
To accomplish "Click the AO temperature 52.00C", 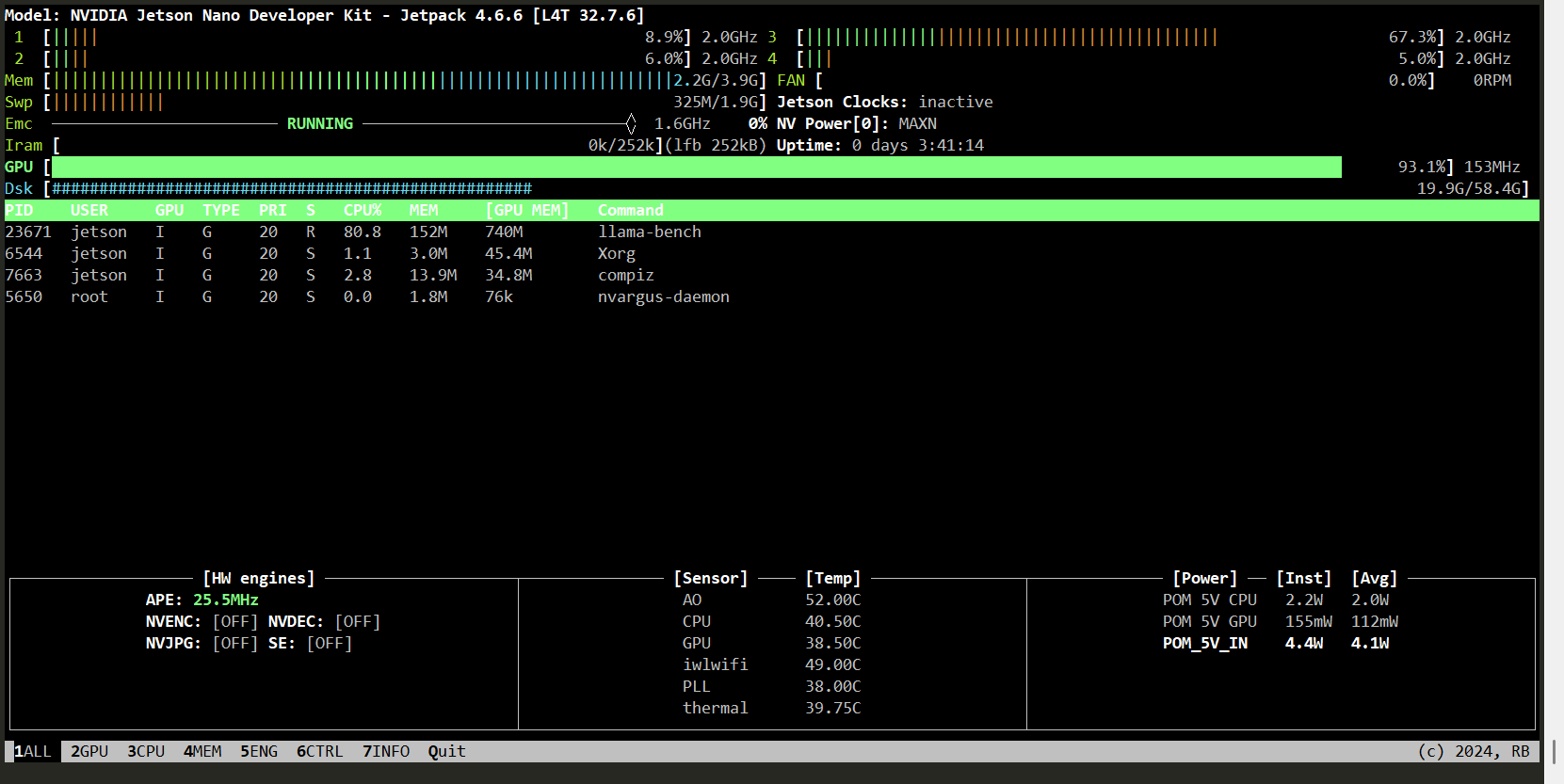I will pos(833,600).
